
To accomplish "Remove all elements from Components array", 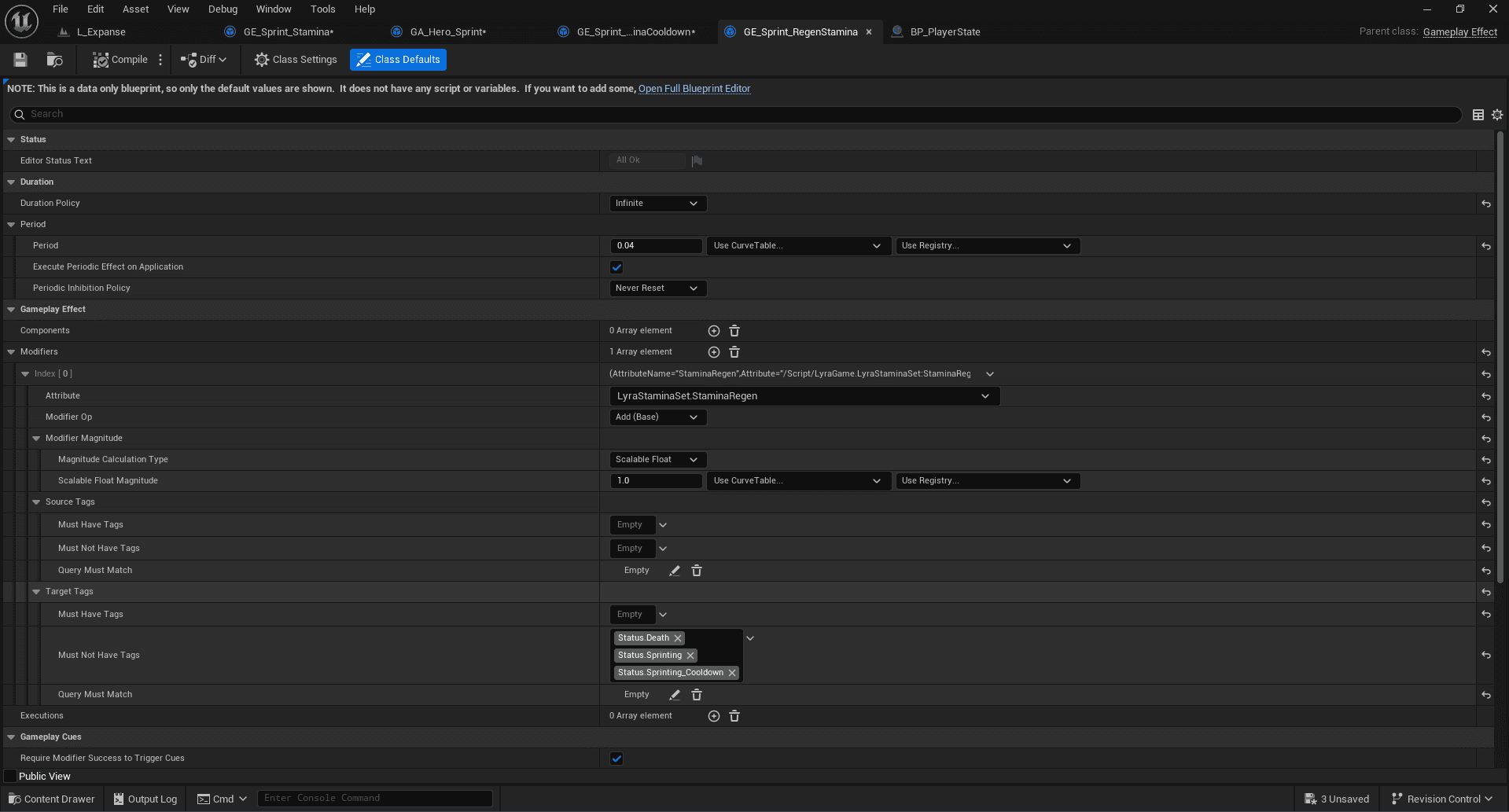I will (x=734, y=331).
